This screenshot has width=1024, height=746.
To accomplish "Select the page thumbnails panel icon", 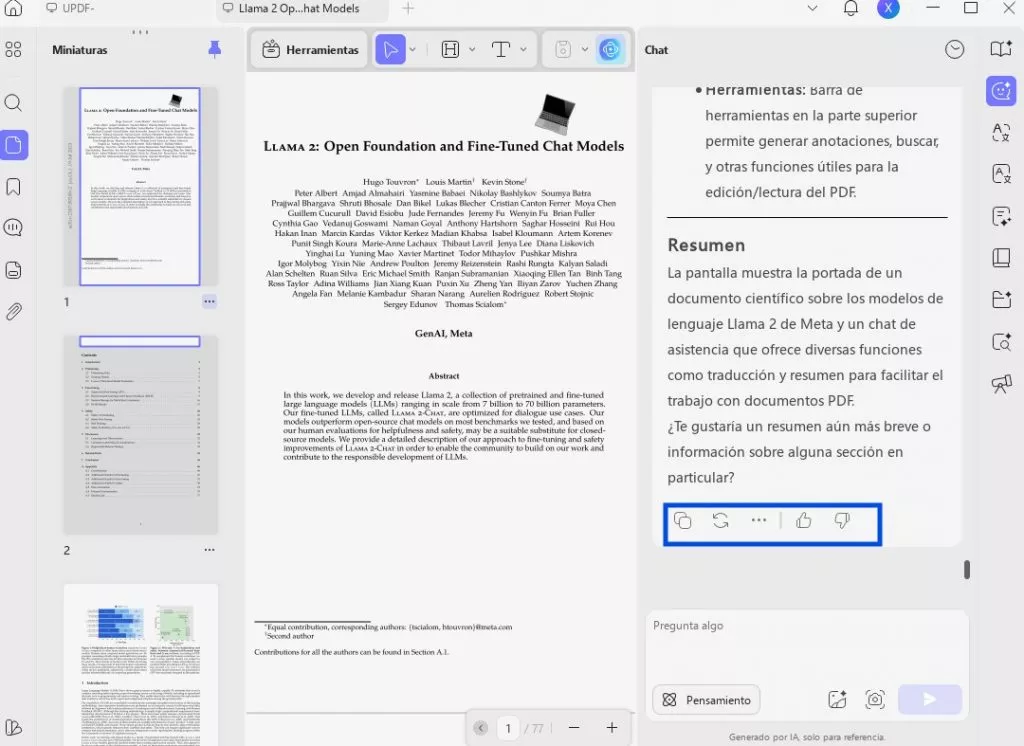I will click(x=14, y=145).
